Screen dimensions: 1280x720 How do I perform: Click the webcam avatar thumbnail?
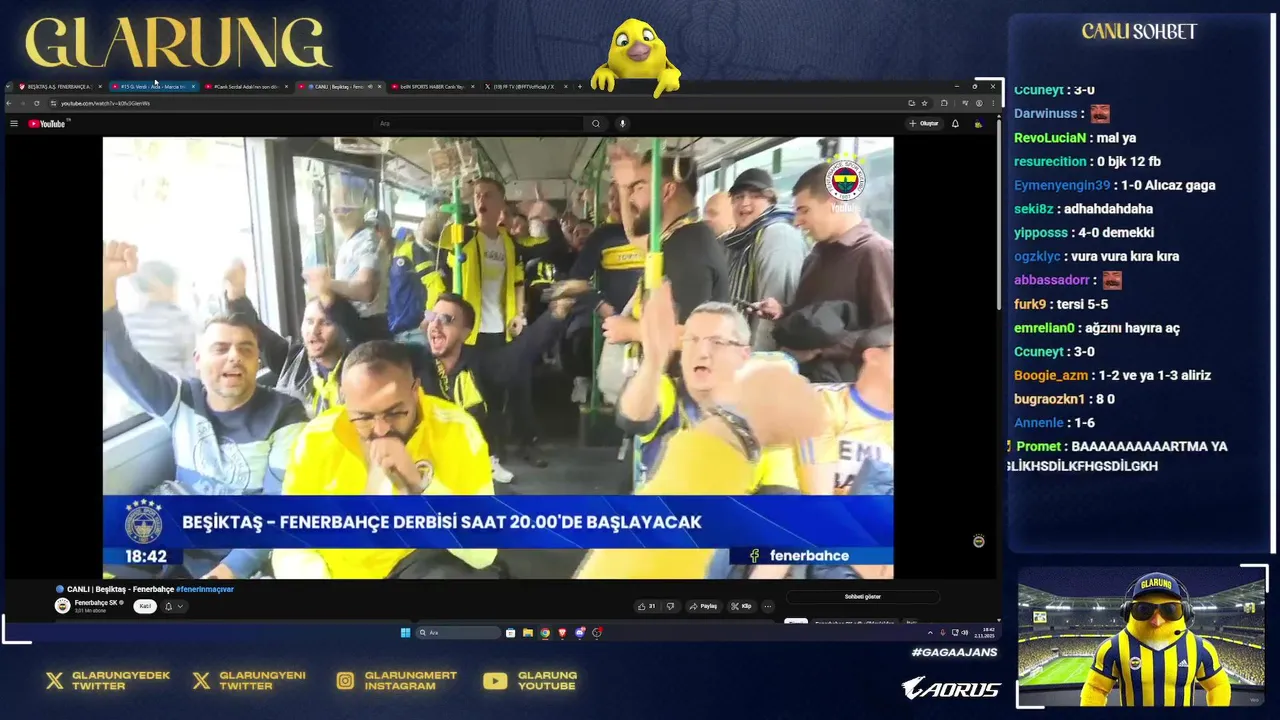pyautogui.click(x=1141, y=637)
